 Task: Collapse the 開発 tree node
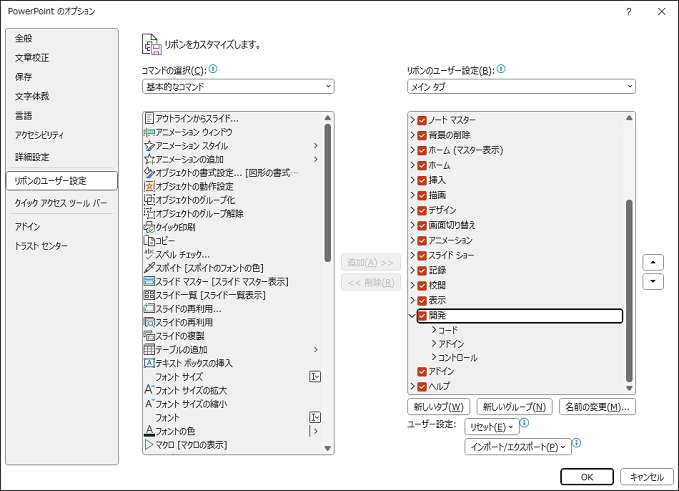click(412, 316)
